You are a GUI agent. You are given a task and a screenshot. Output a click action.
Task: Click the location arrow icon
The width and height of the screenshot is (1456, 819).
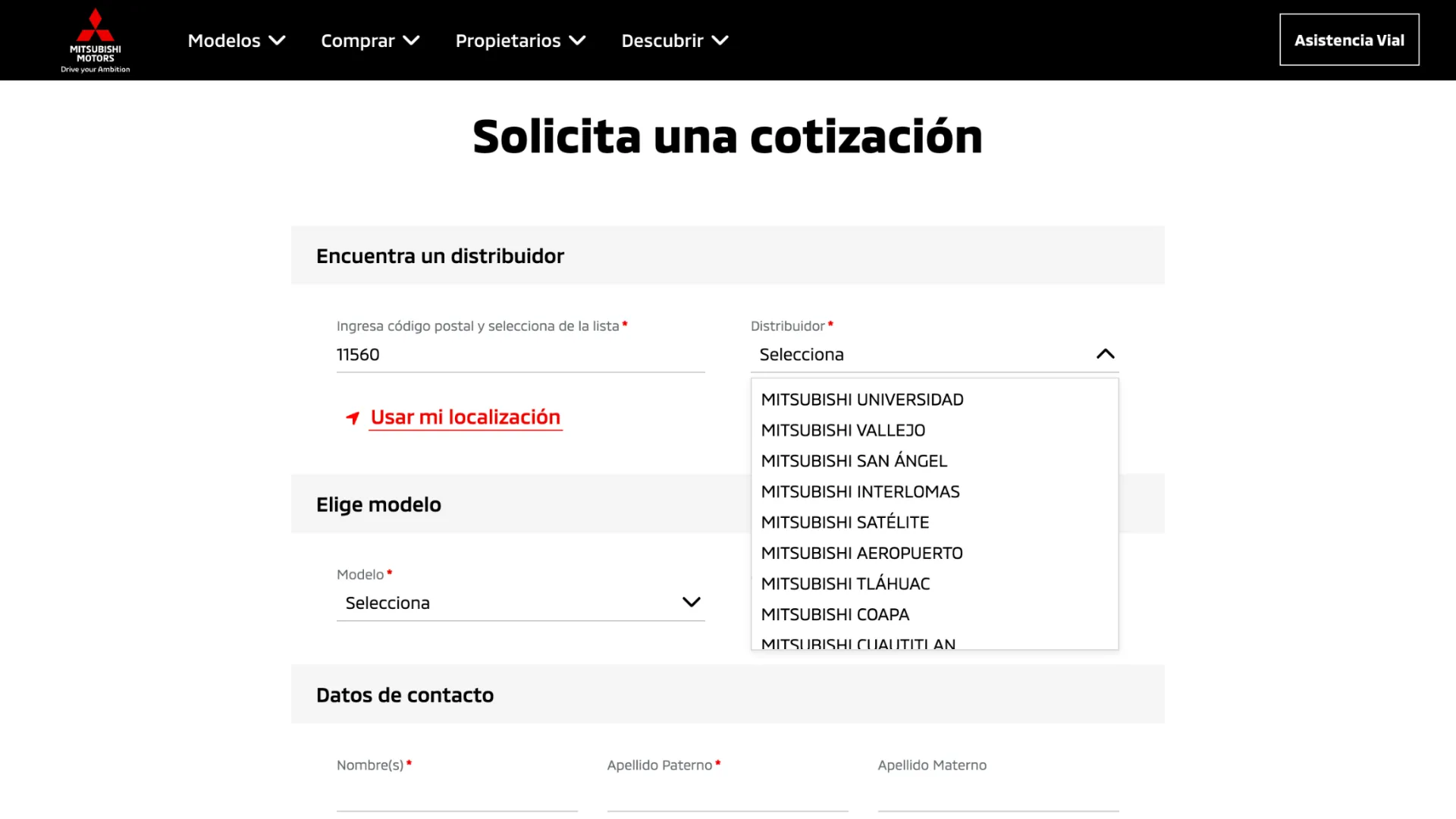(353, 418)
